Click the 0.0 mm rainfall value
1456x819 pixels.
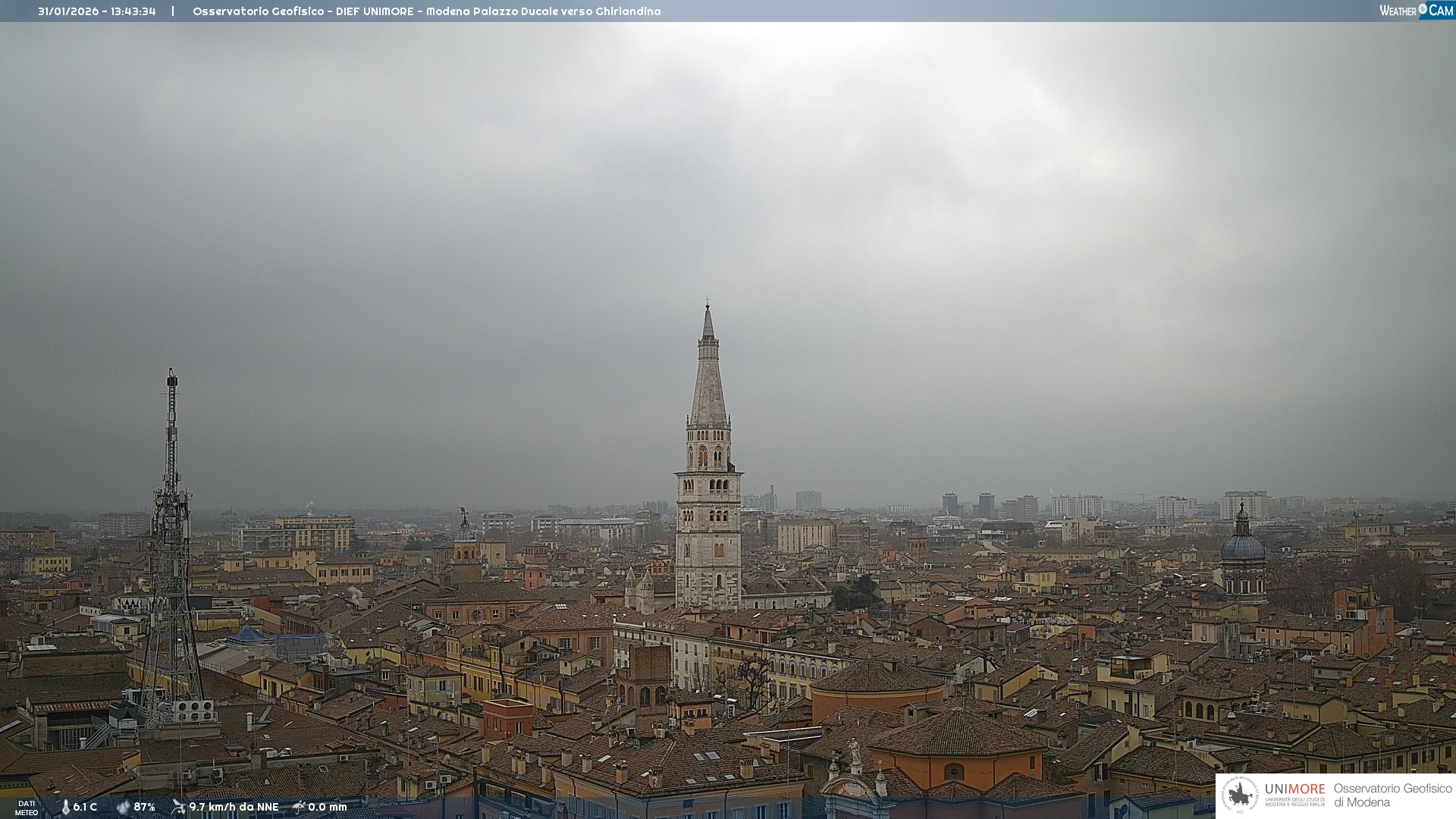pos(328,807)
